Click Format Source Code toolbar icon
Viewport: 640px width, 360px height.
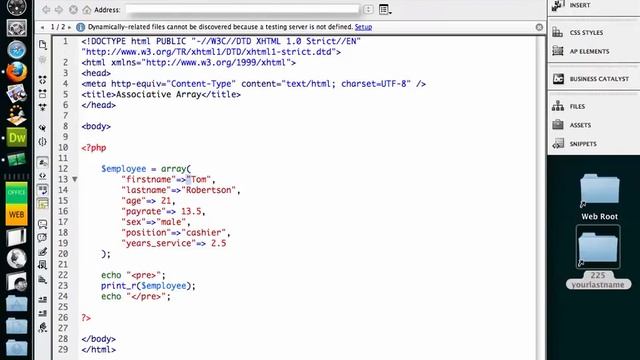click(x=42, y=327)
